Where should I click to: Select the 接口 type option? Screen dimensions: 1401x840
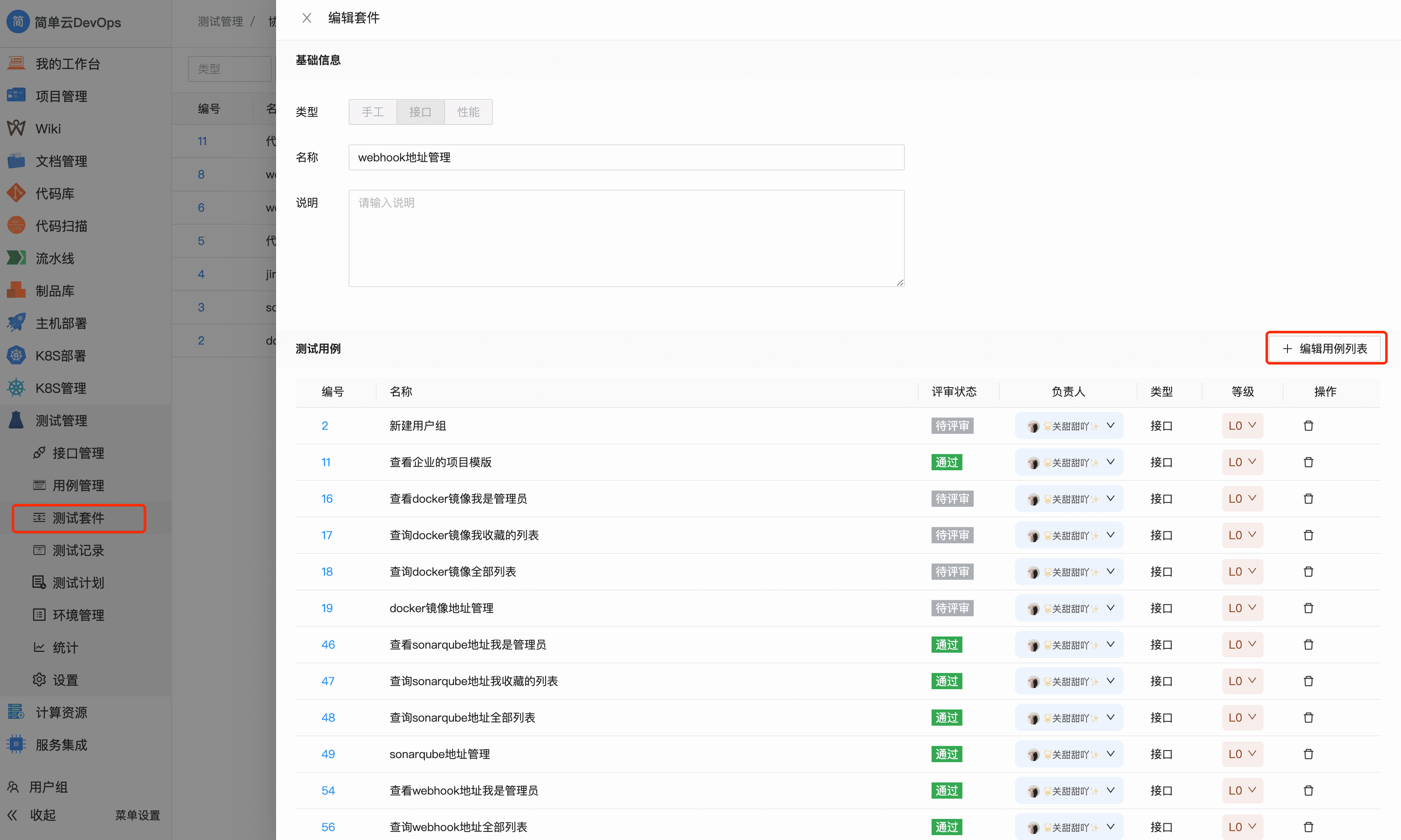[420, 111]
